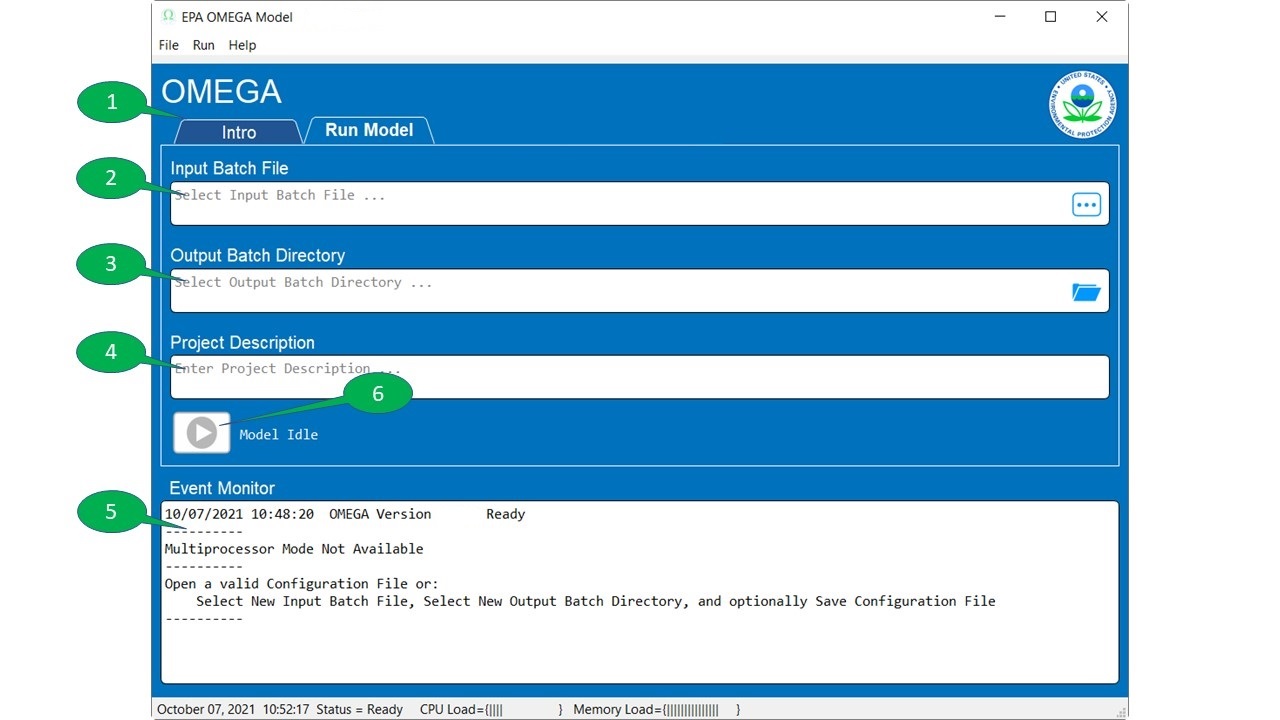Click the EPA logo seal

[1082, 105]
